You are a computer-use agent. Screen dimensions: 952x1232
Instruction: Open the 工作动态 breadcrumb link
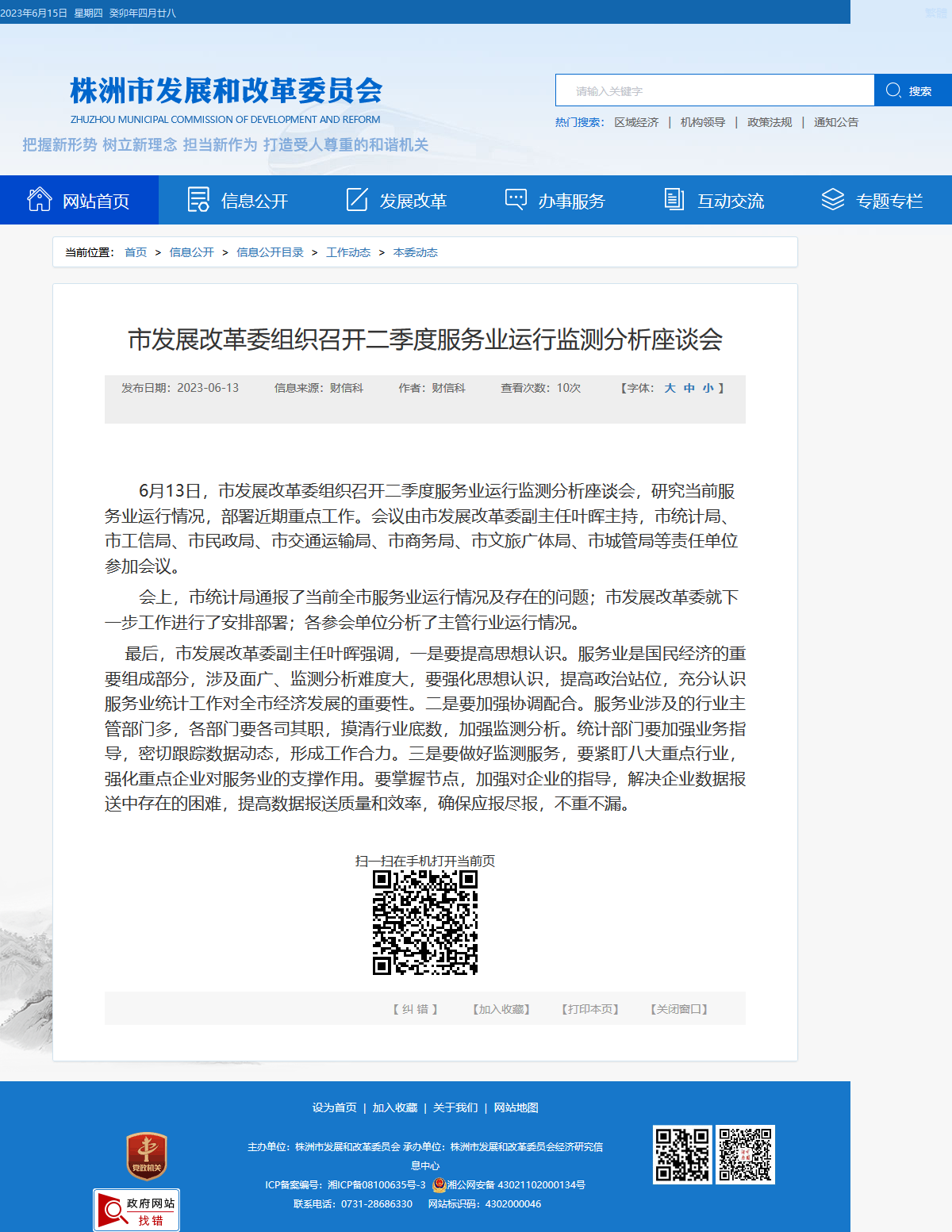coord(348,252)
